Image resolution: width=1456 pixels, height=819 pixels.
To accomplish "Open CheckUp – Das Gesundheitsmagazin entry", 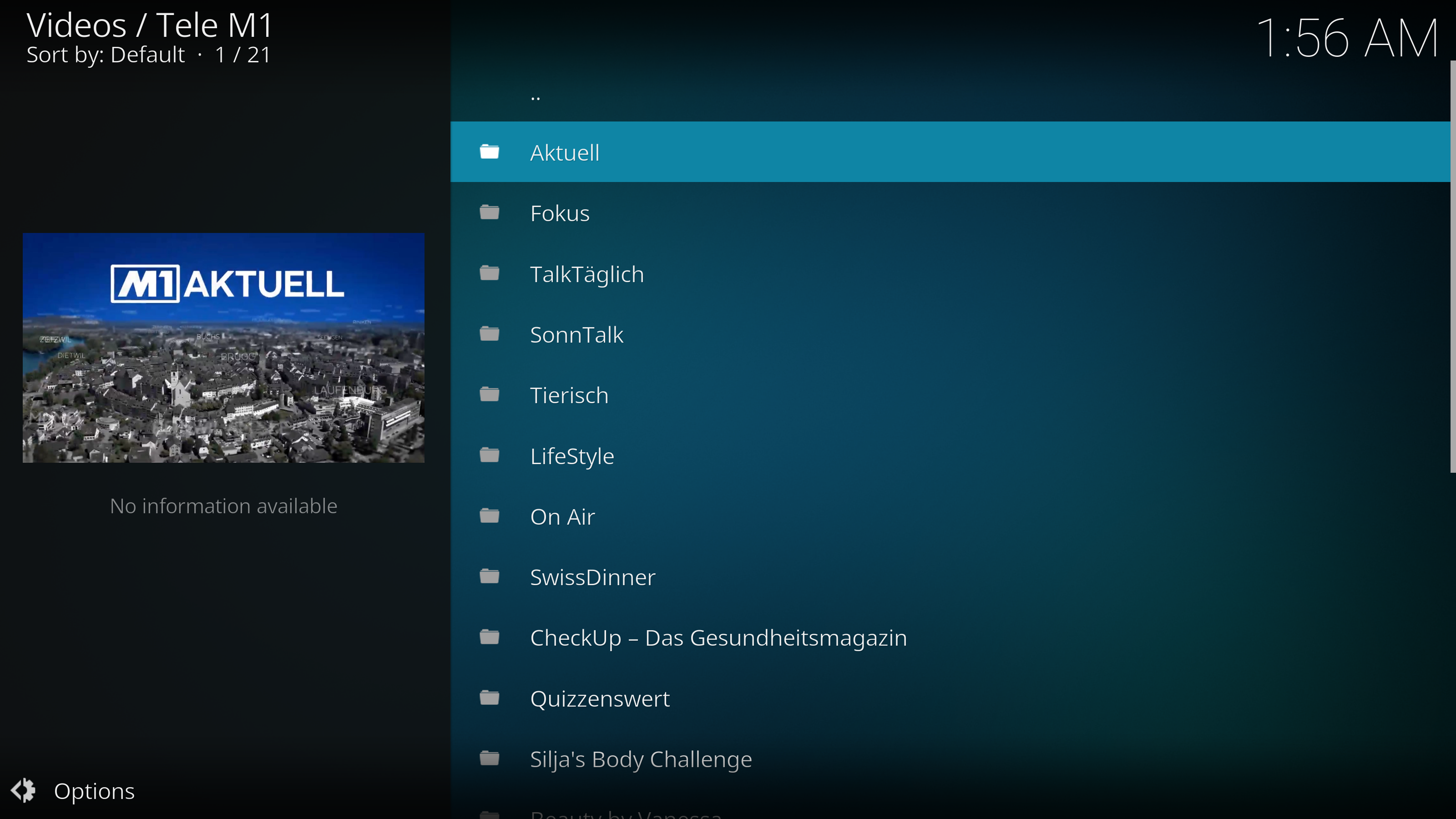I will pos(718,637).
